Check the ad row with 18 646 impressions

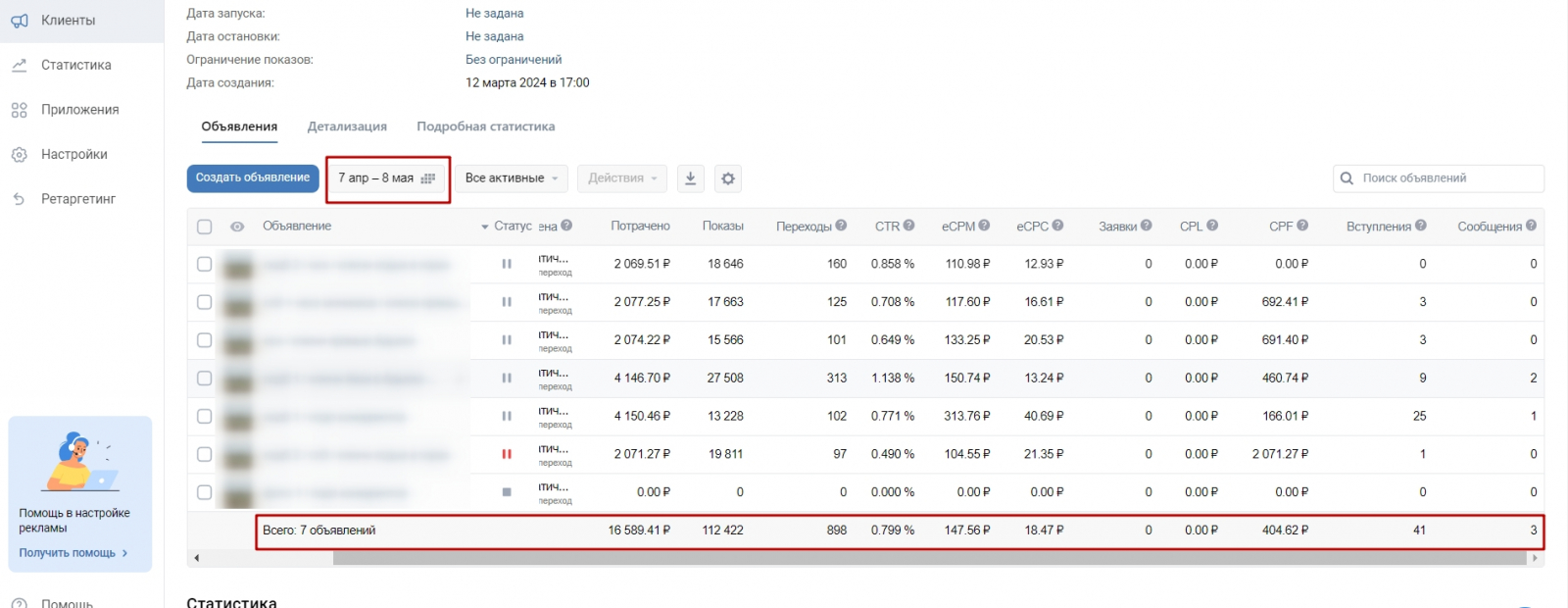coord(204,264)
